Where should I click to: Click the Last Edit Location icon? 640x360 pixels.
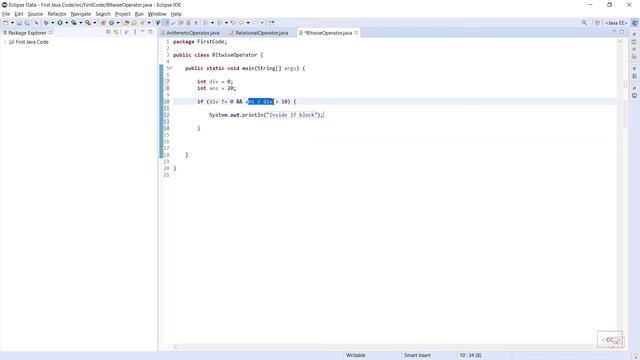(x=233, y=23)
